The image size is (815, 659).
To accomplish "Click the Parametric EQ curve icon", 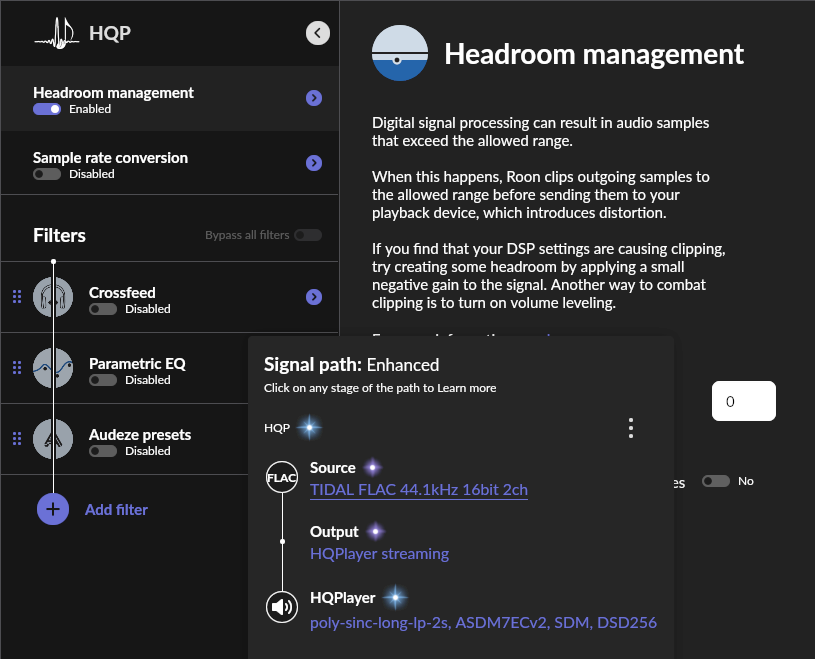I will click(x=54, y=369).
